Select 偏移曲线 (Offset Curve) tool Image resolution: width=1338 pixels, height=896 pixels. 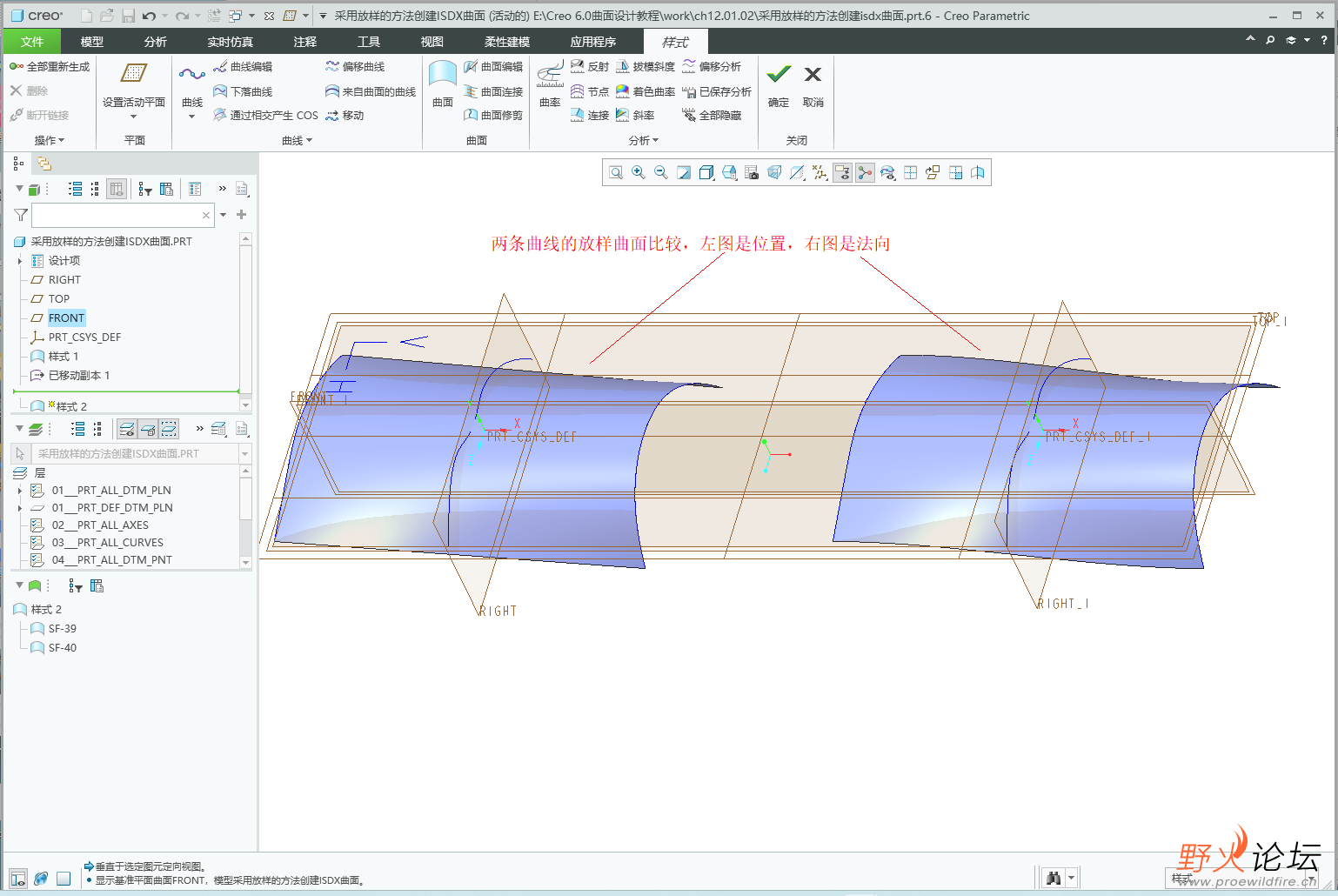click(x=355, y=67)
